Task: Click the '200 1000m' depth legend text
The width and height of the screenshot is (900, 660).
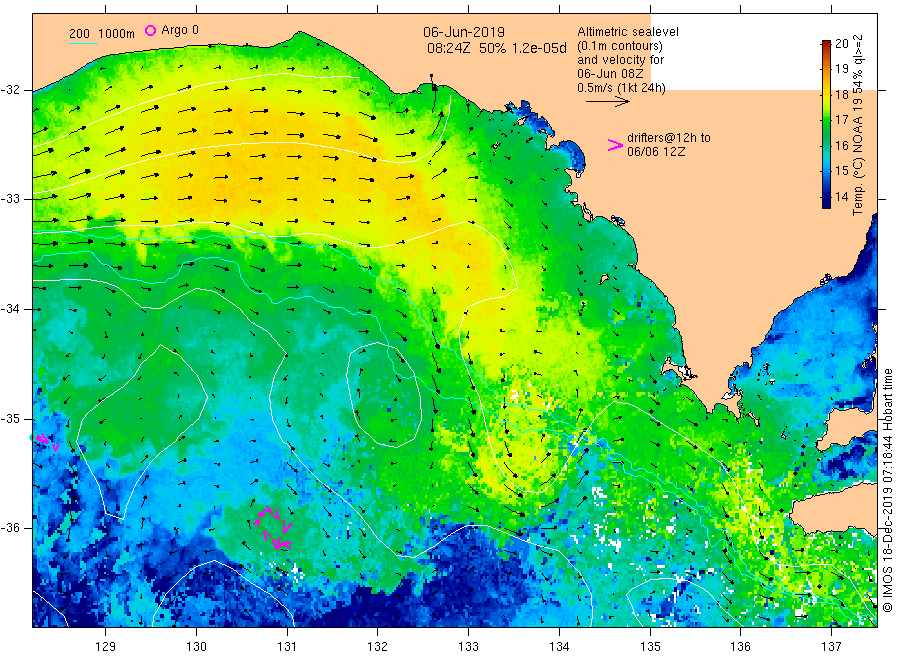Action: click(x=102, y=34)
